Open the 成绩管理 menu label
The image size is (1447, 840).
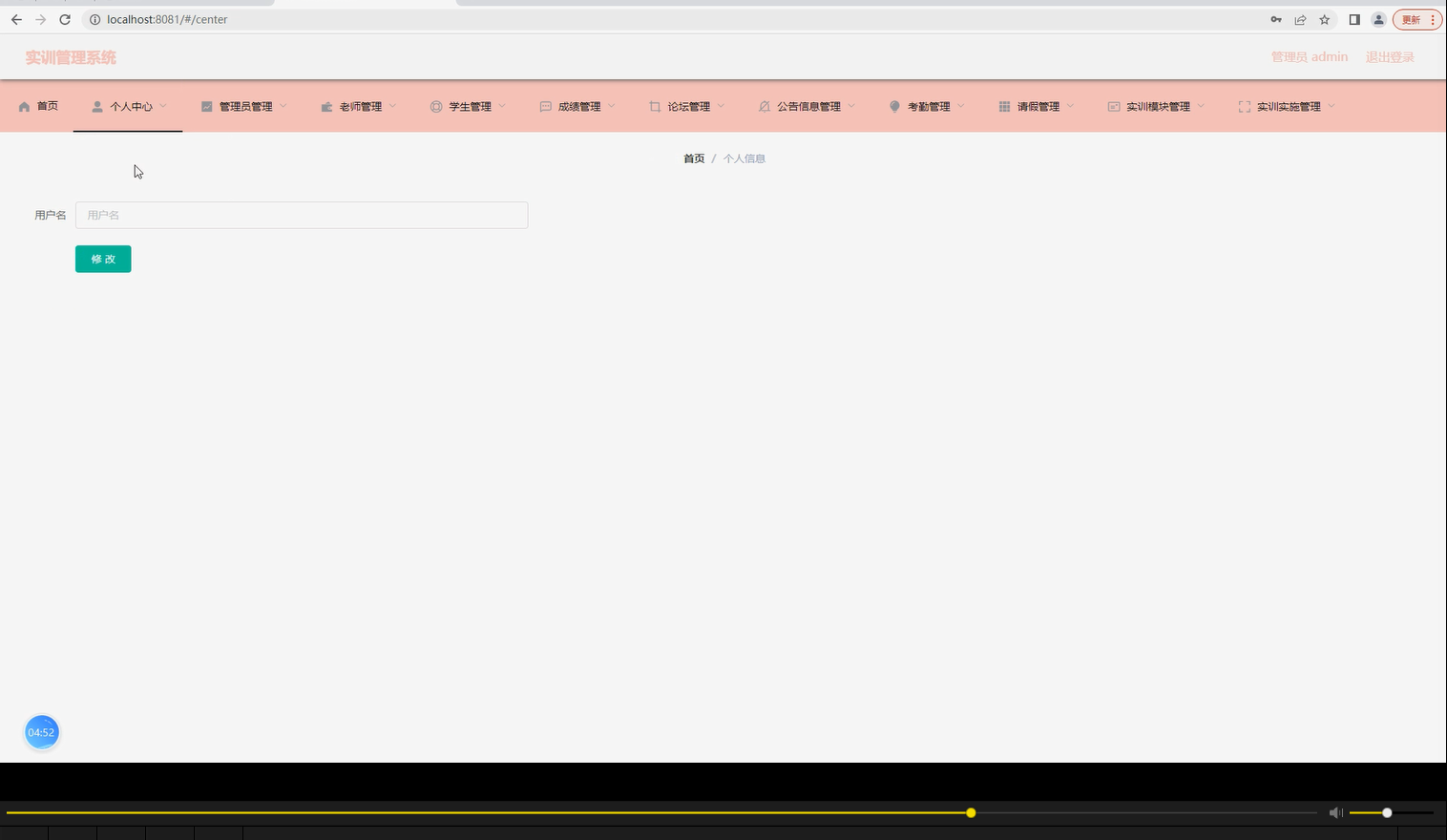pyautogui.click(x=579, y=107)
